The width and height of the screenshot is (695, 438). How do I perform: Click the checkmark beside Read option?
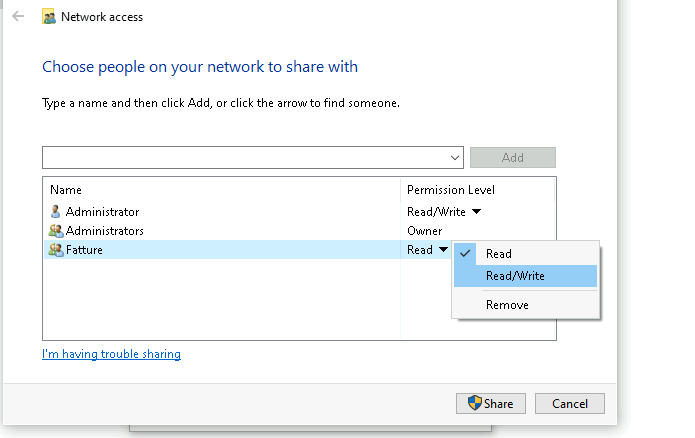tap(465, 254)
